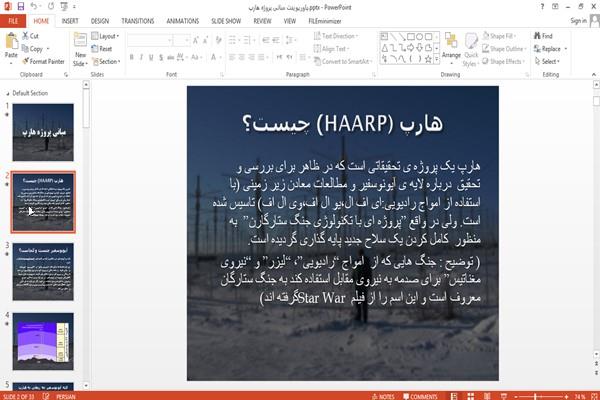Click Clear All Formatting icon
This screenshot has height=400, width=600.
(x=218, y=40)
